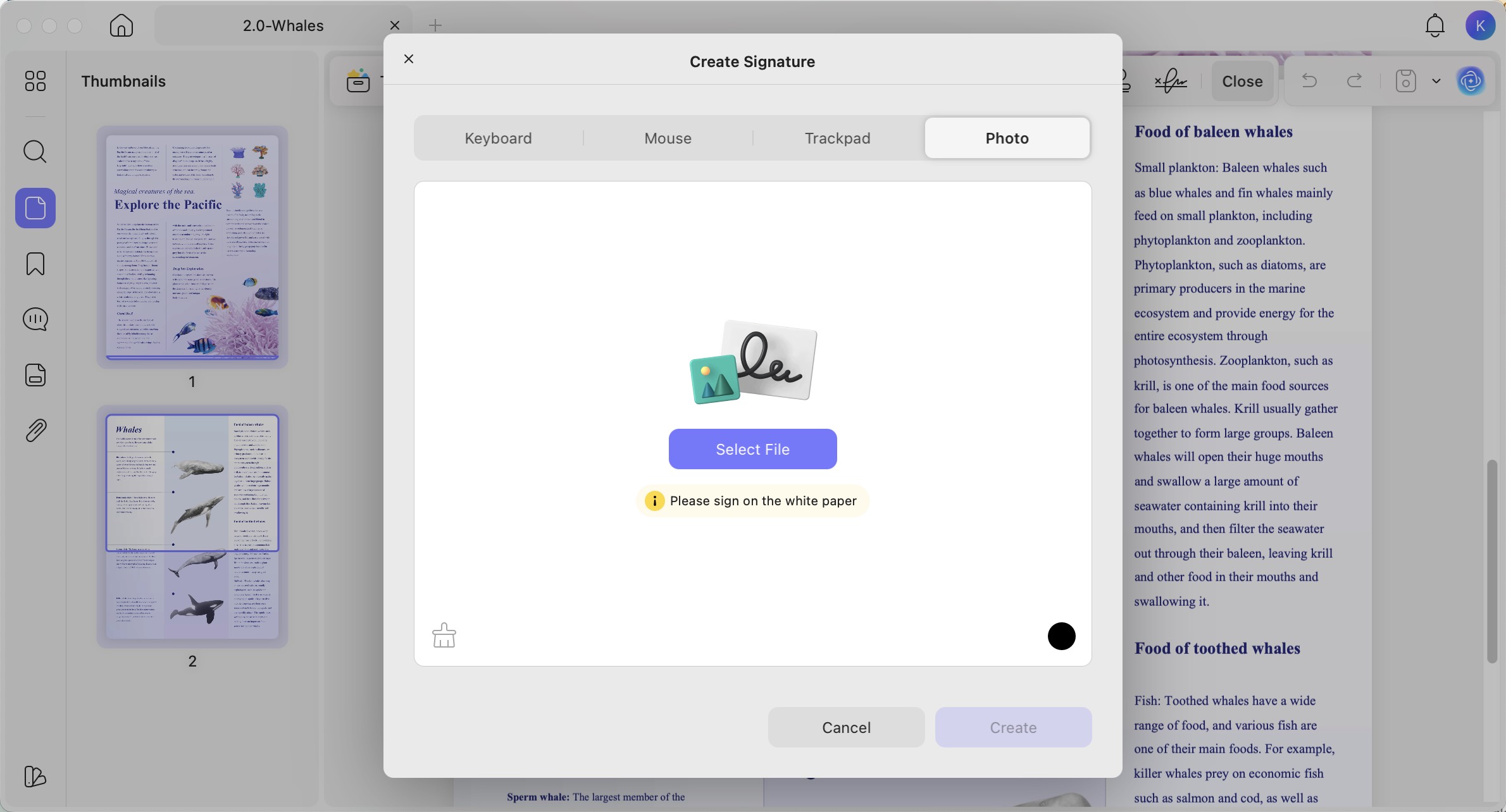Open the comments panel icon
Image resolution: width=1506 pixels, height=812 pixels.
(x=35, y=319)
